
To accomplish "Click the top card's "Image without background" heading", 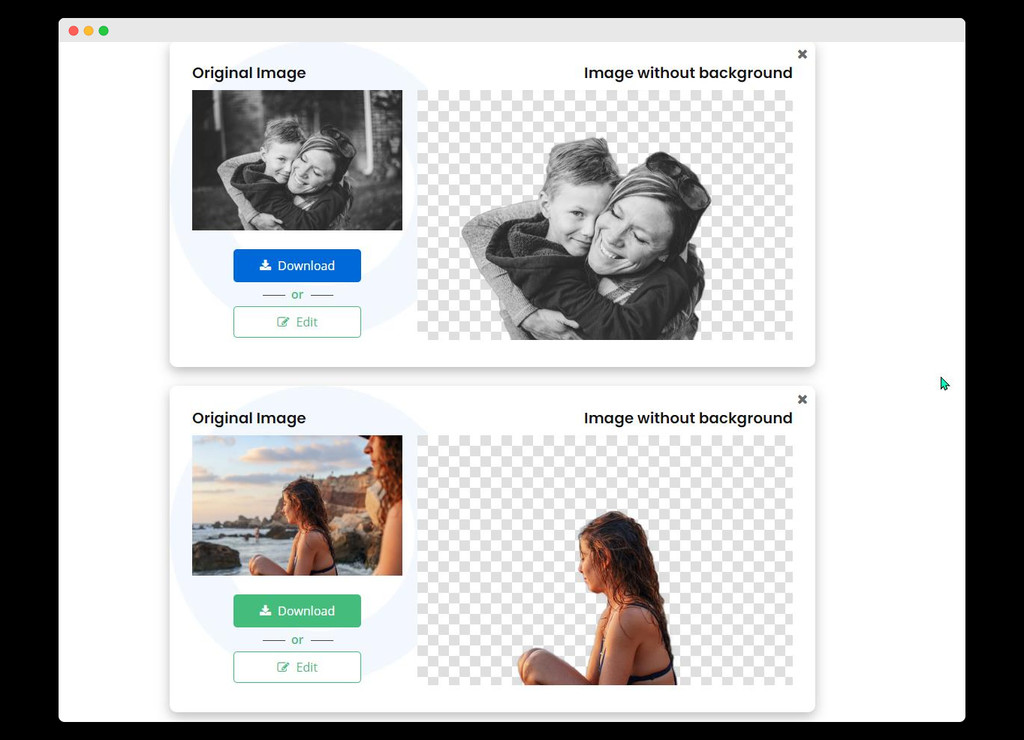I will (x=688, y=73).
